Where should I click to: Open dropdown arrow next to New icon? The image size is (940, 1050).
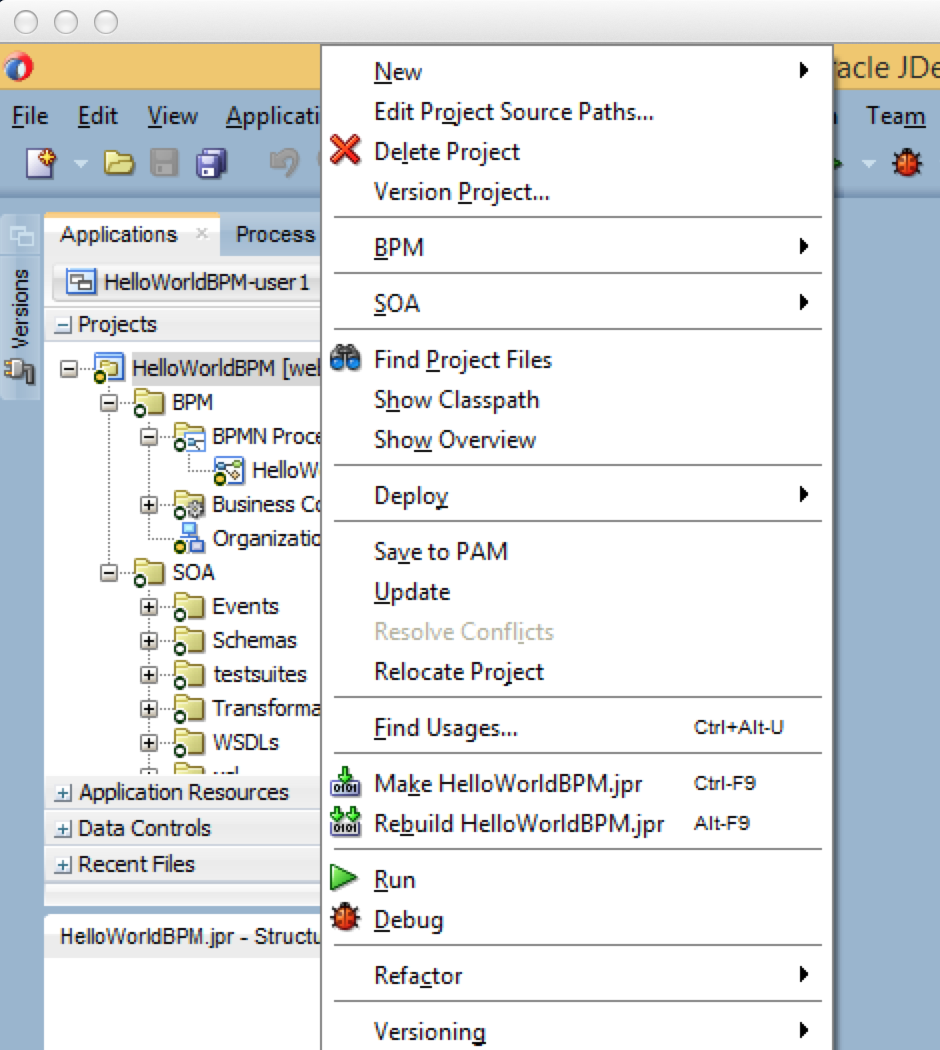80,163
